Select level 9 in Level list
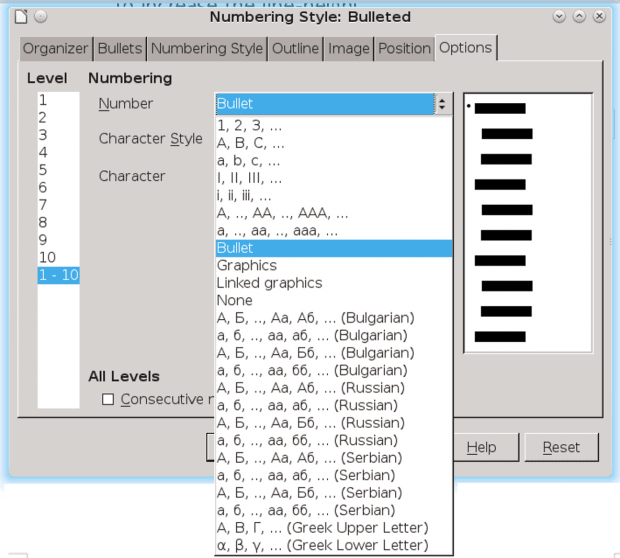 tap(59, 240)
